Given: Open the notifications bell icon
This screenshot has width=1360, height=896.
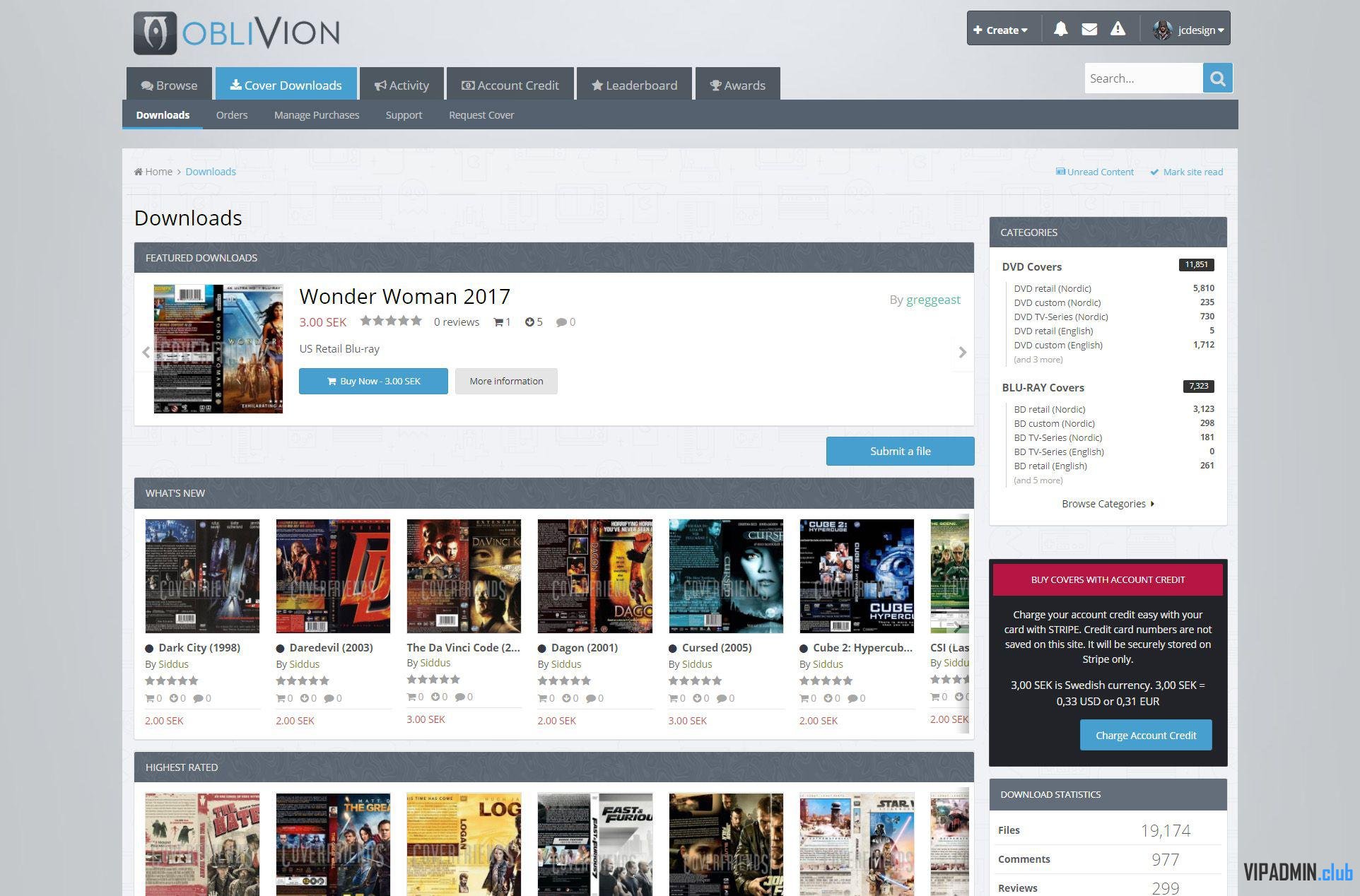Looking at the screenshot, I should 1060,29.
